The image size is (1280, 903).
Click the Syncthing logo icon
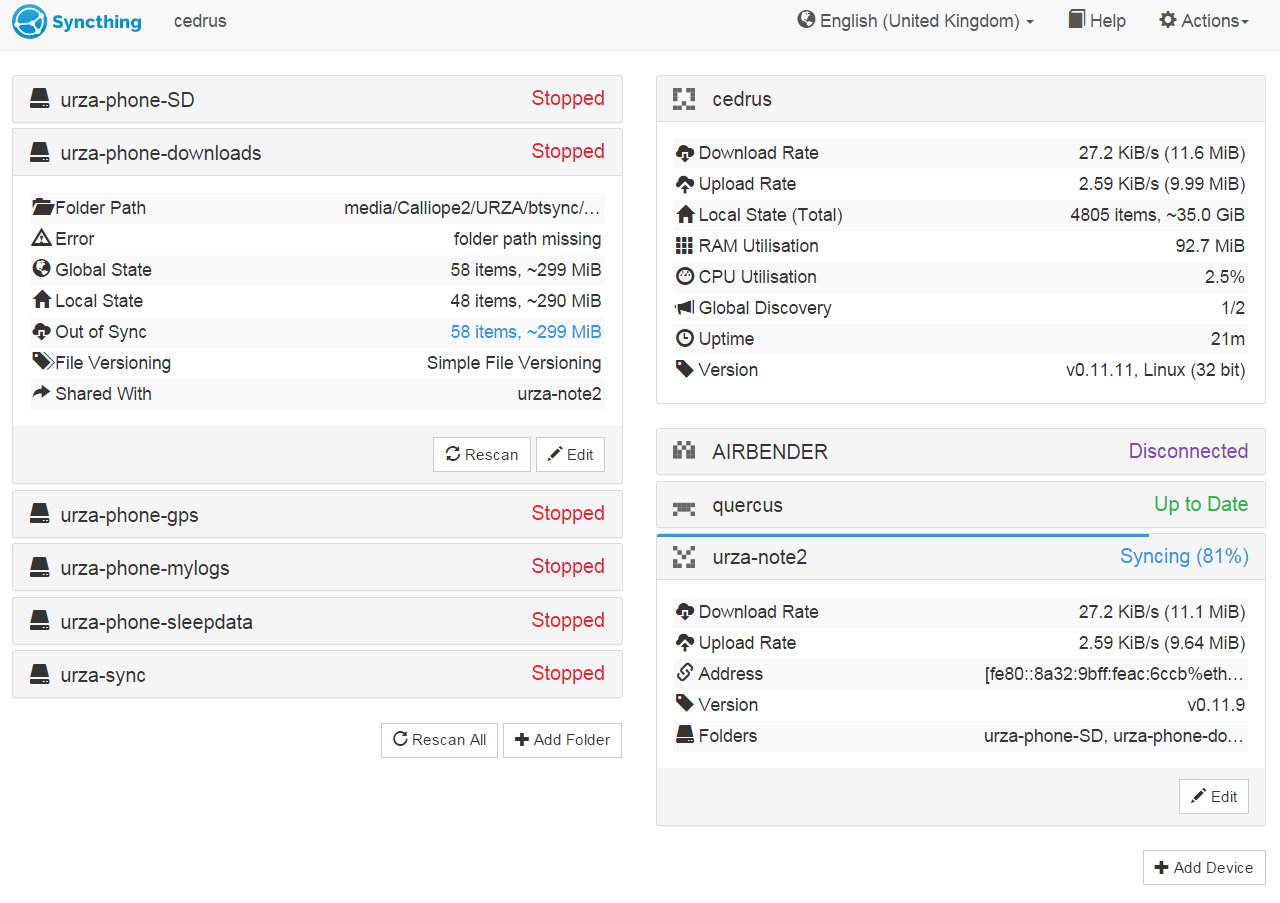click(x=30, y=21)
